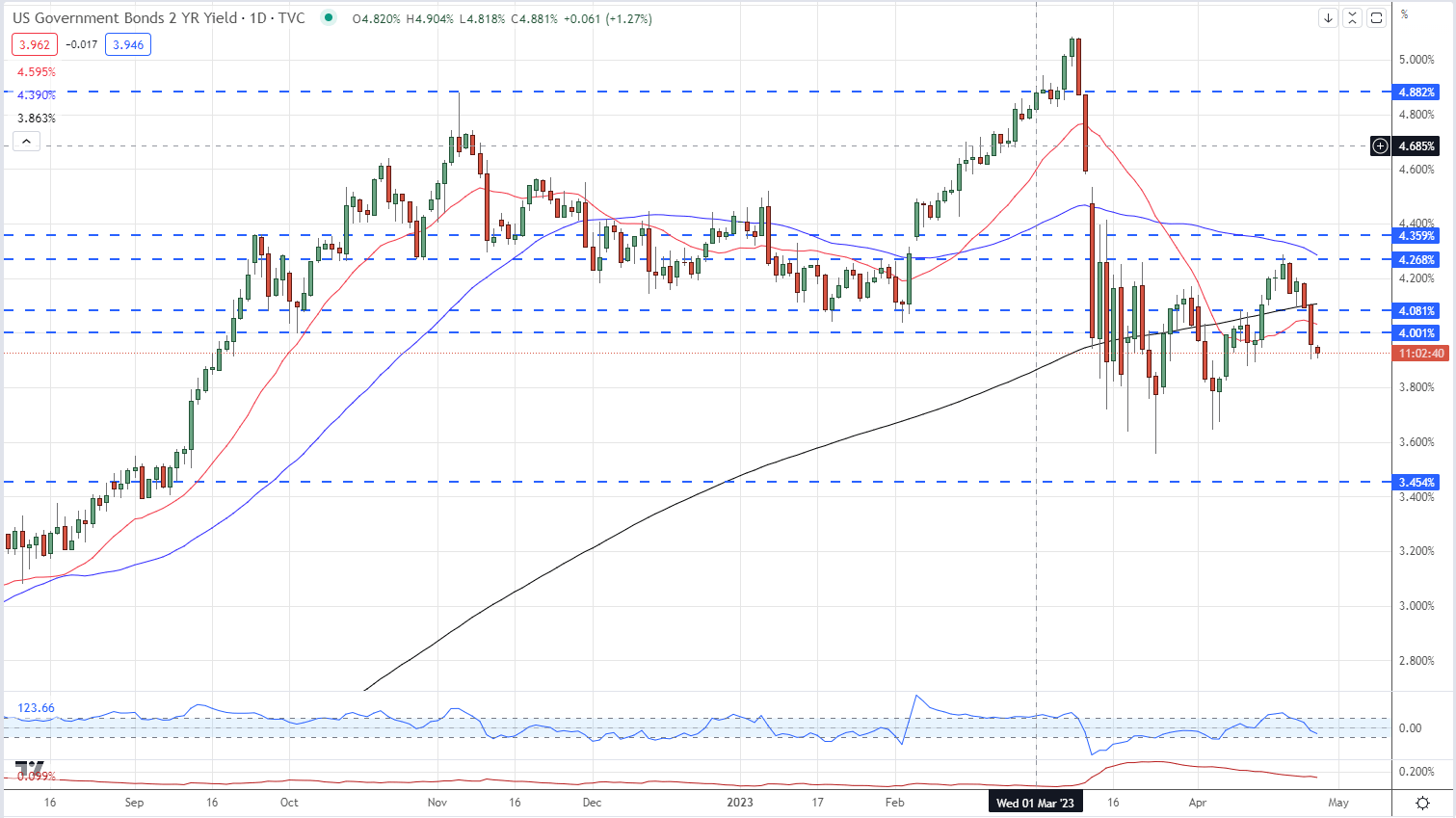Collapse the indicator legend with the caret button

(x=26, y=142)
